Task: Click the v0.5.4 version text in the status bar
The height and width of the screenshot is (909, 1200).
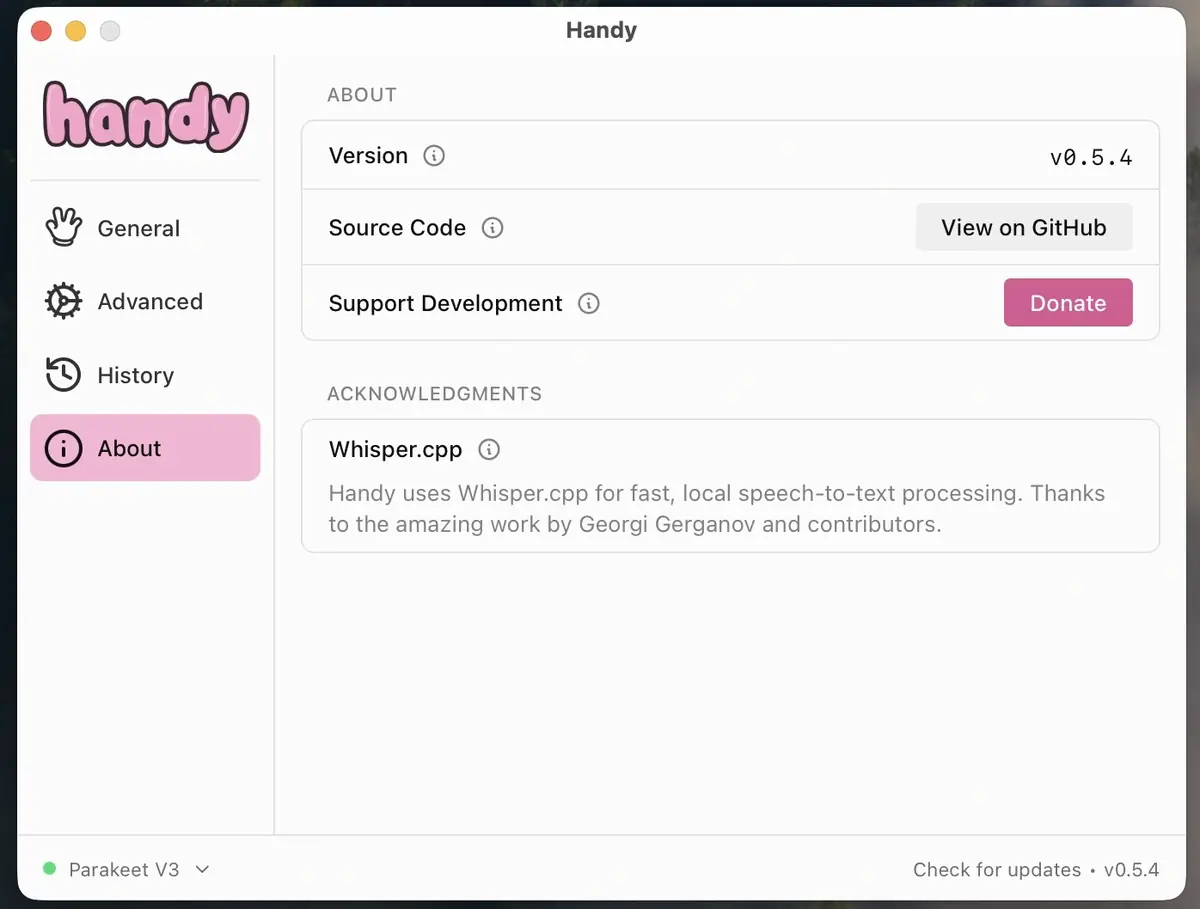Action: tap(1131, 870)
